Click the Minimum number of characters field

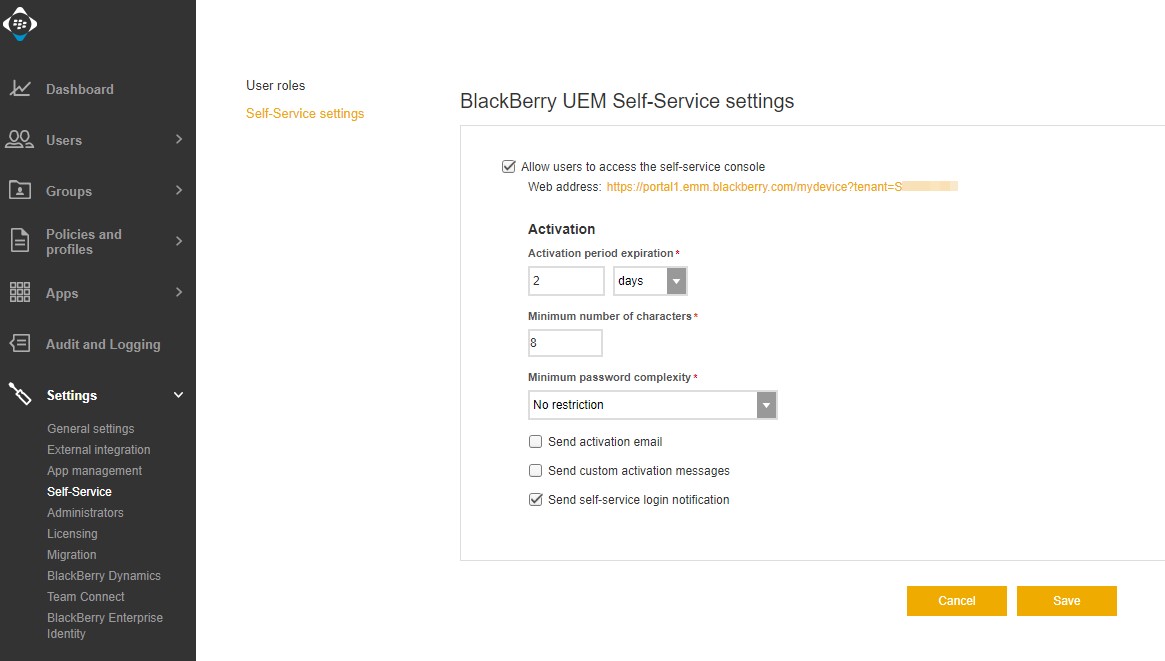click(565, 343)
